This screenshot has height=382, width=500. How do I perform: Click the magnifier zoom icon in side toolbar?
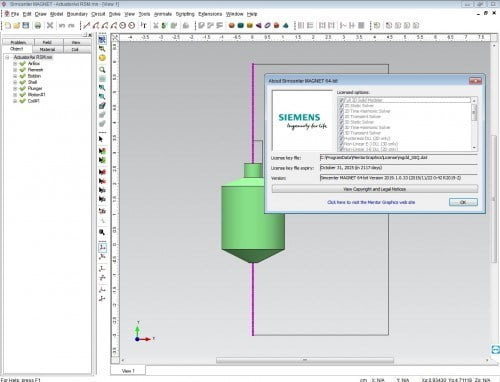point(102,70)
